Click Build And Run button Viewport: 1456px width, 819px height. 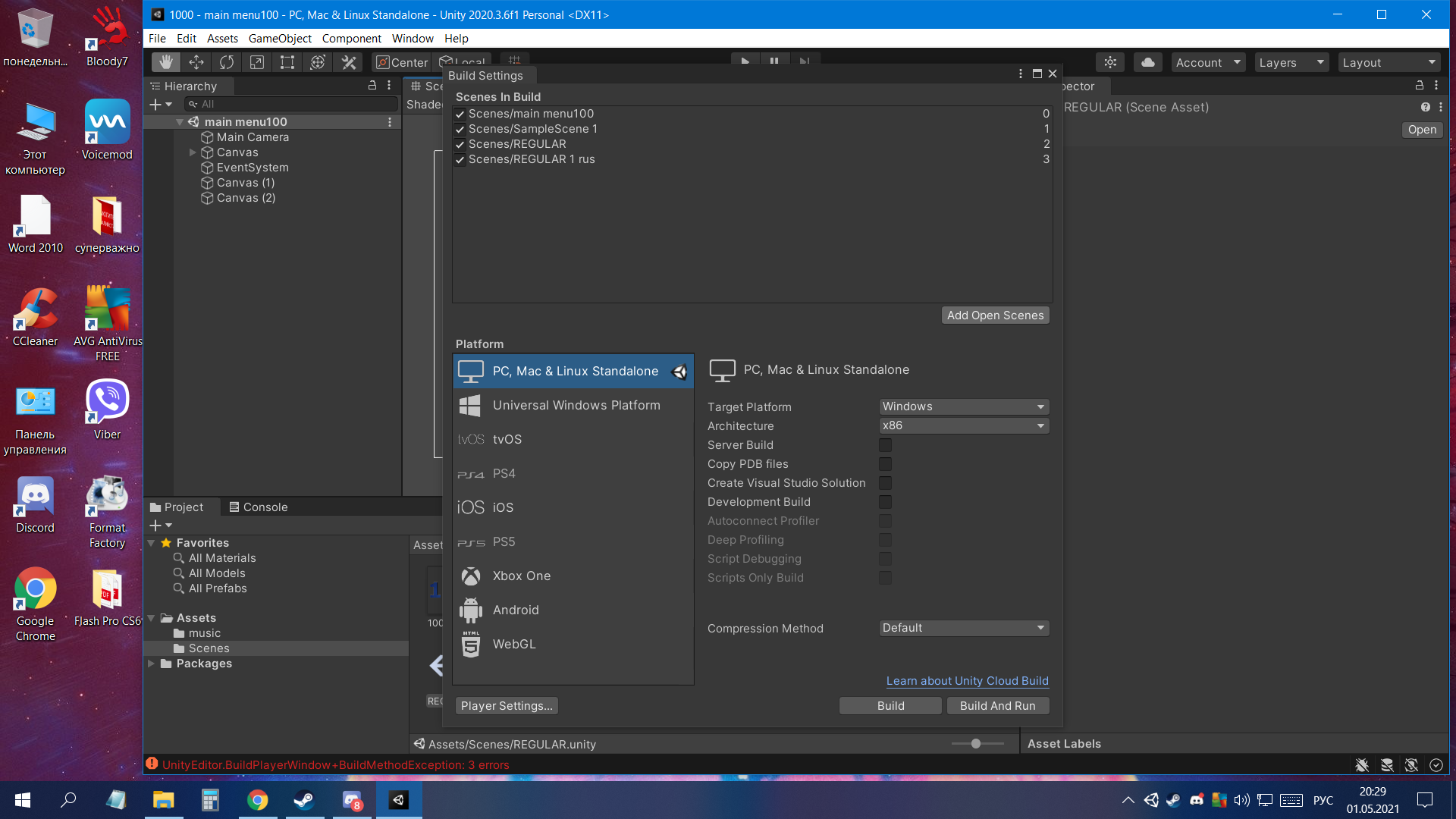[998, 706]
